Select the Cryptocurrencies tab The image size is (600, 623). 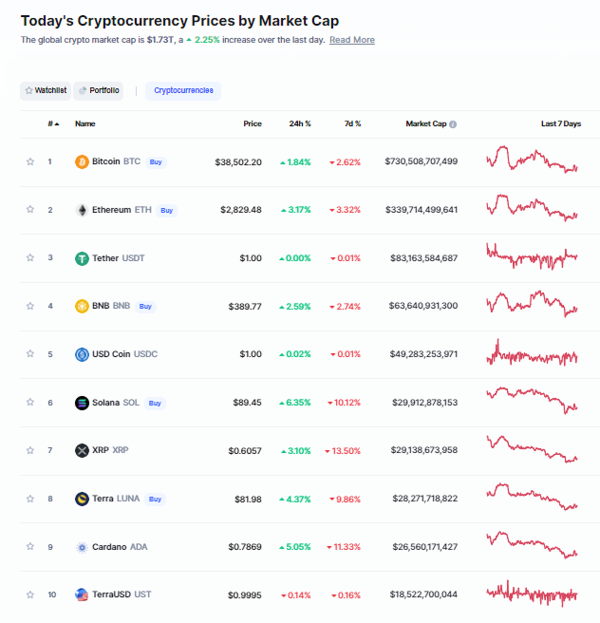(183, 91)
